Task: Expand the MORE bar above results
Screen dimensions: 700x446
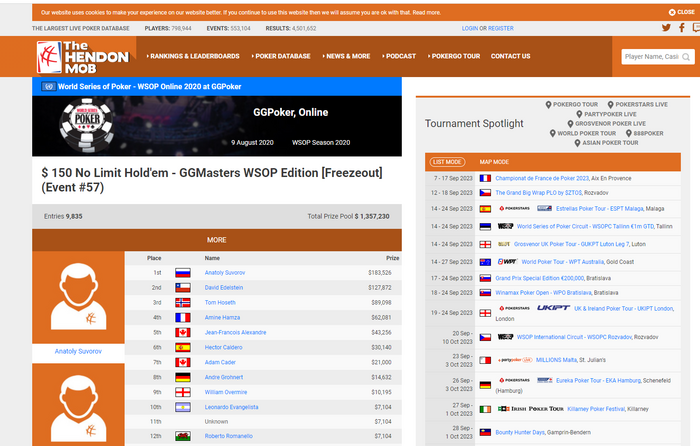Action: [217, 240]
